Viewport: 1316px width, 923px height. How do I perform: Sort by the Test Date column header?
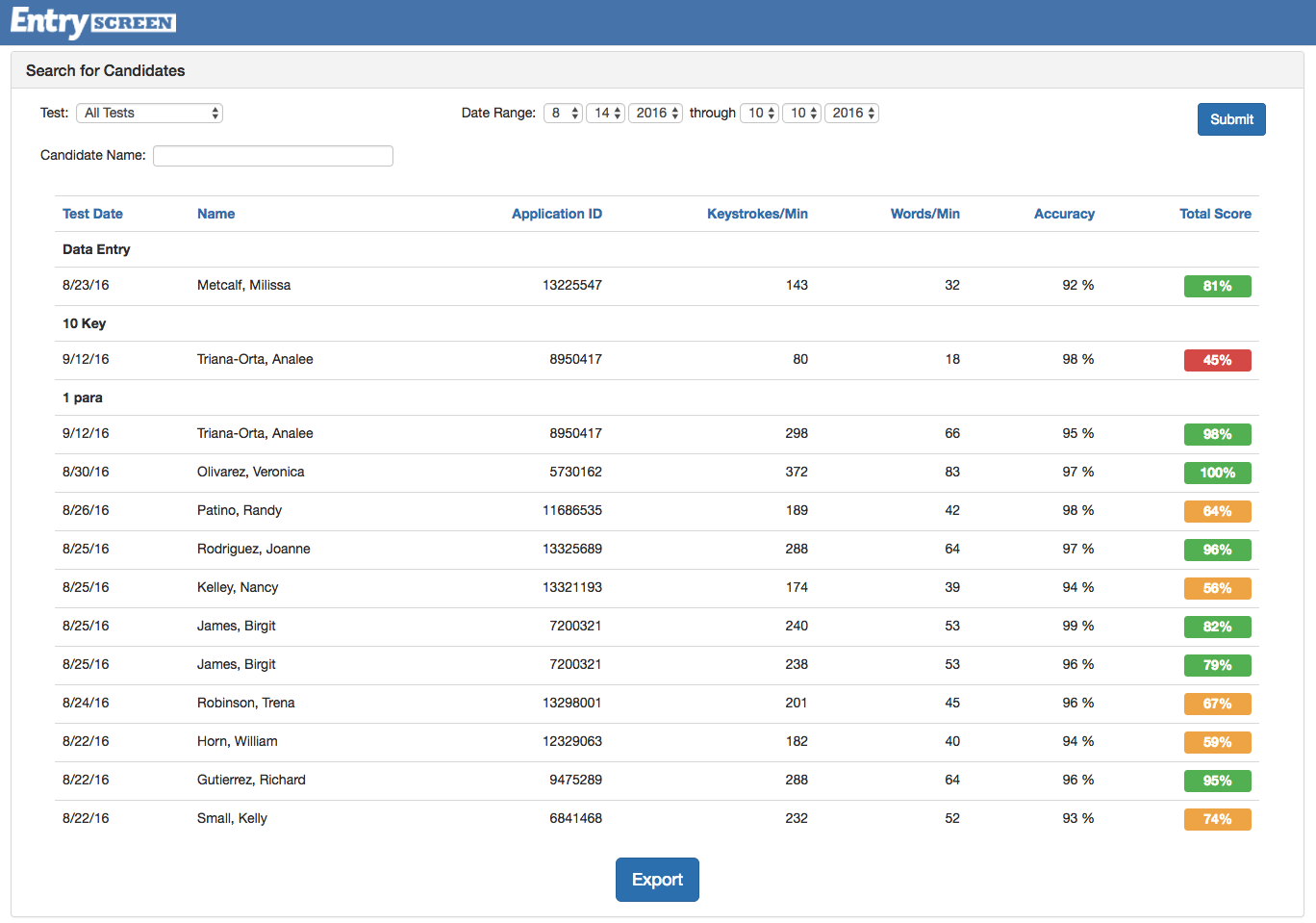tap(92, 214)
